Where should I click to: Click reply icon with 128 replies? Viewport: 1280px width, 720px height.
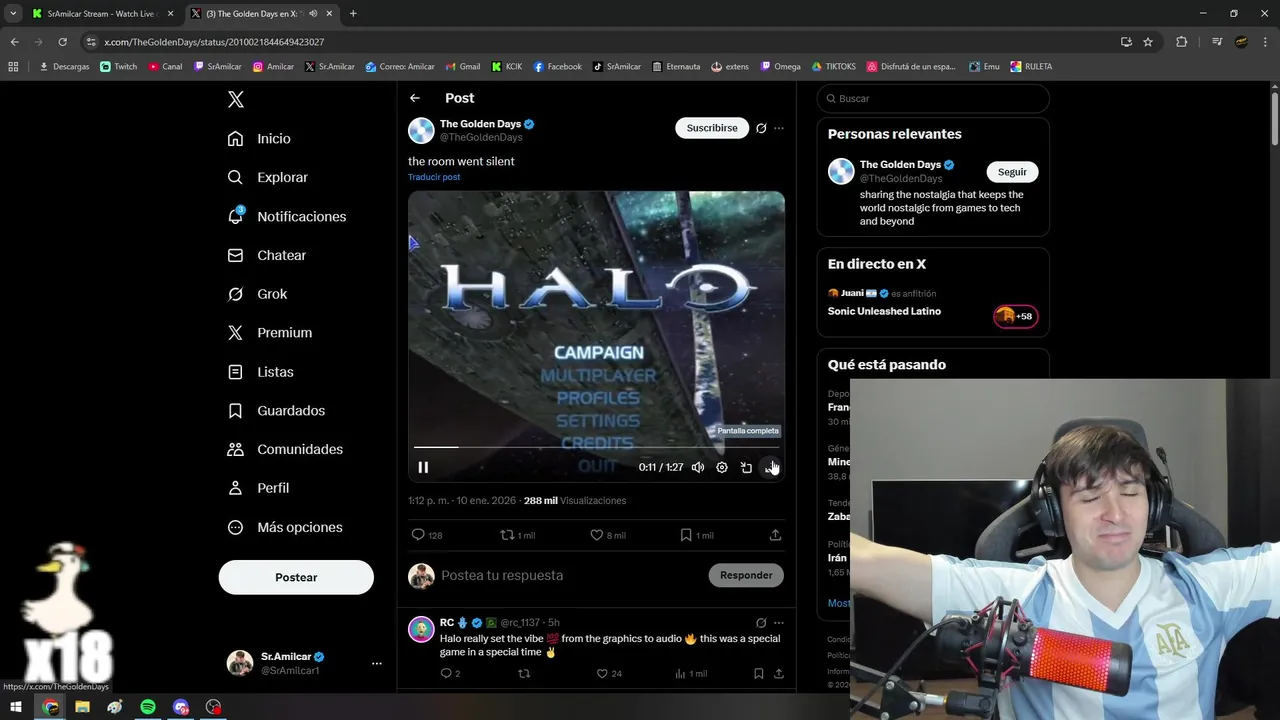(x=427, y=535)
